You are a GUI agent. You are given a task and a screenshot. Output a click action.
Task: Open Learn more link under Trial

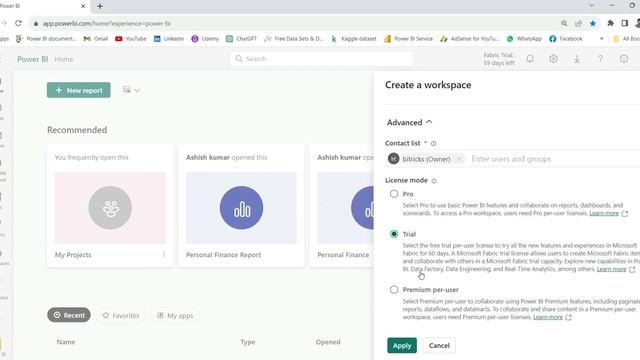611,269
